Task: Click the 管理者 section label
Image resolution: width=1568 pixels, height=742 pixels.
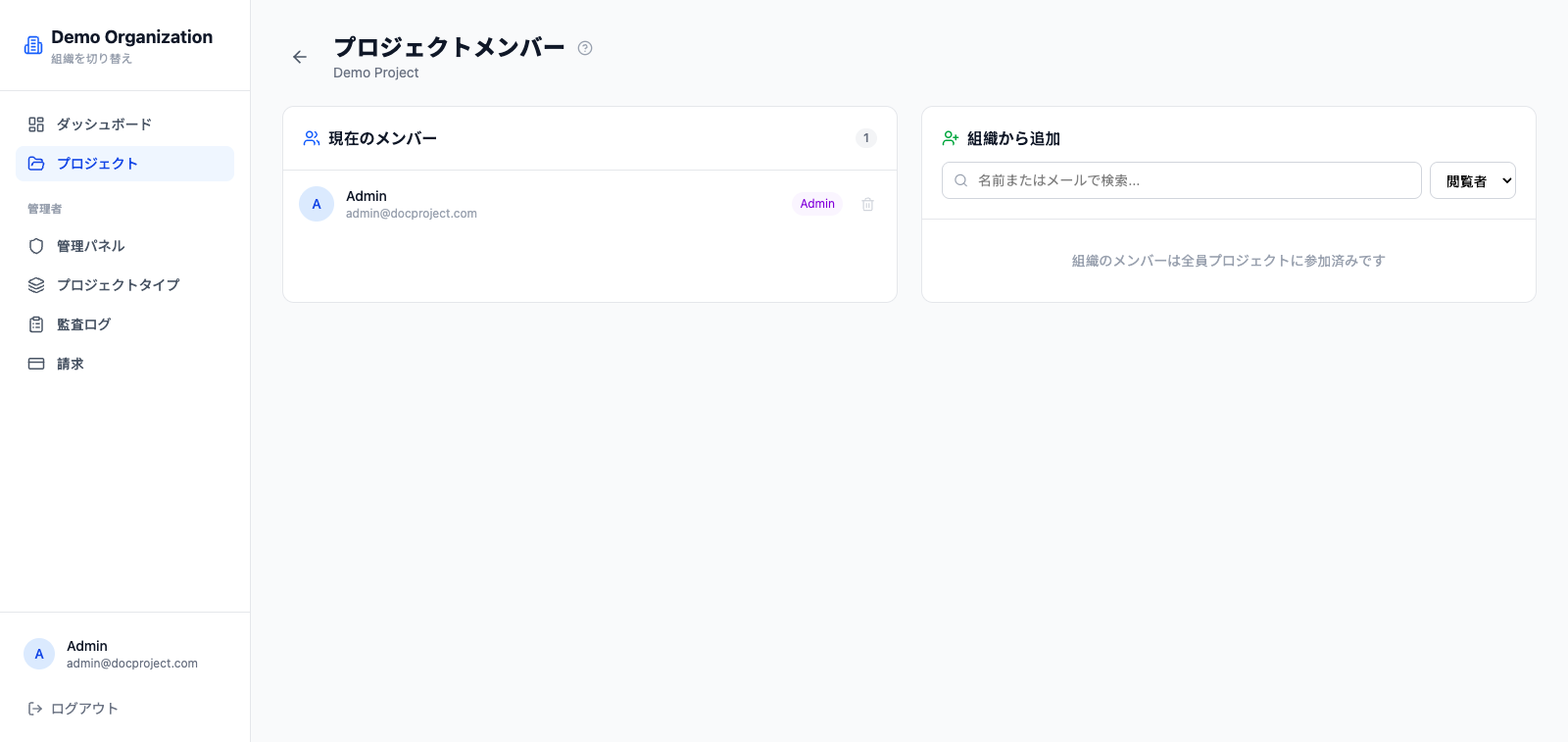Action: [x=44, y=209]
